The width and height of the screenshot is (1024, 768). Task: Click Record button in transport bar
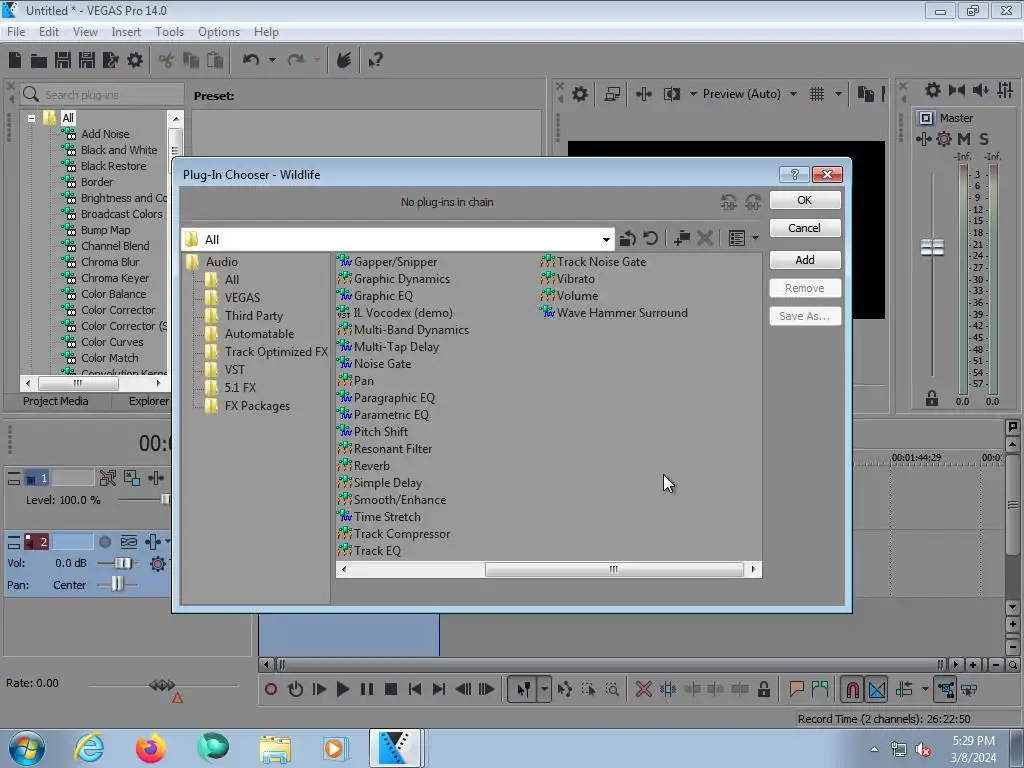(271, 689)
